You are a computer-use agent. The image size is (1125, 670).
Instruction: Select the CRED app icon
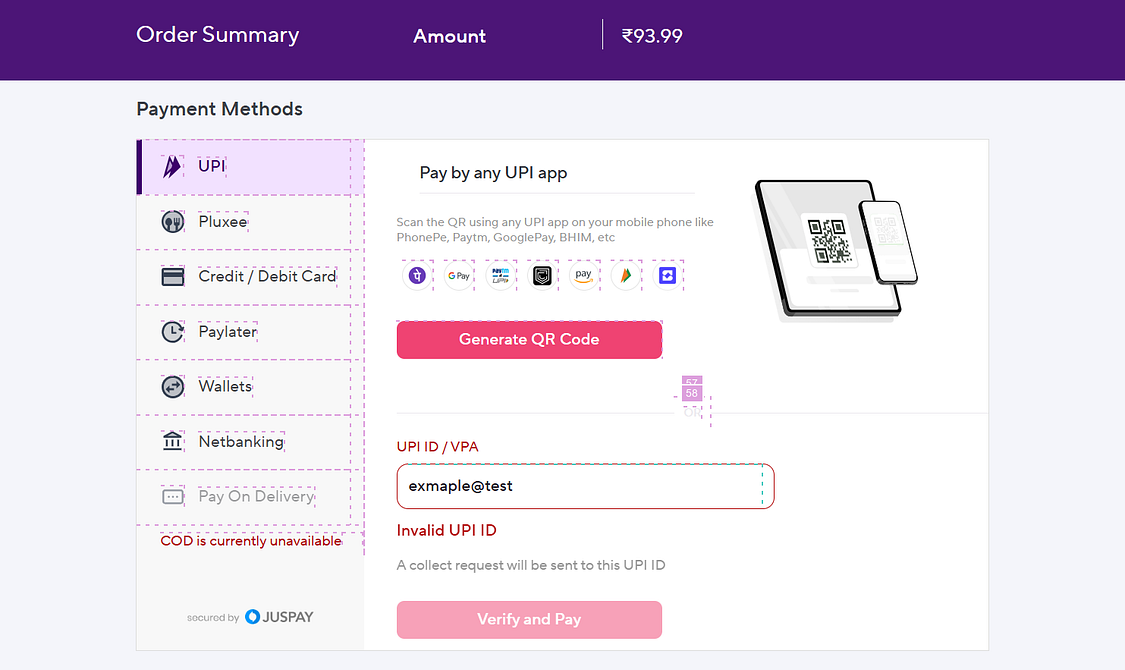tap(542, 275)
